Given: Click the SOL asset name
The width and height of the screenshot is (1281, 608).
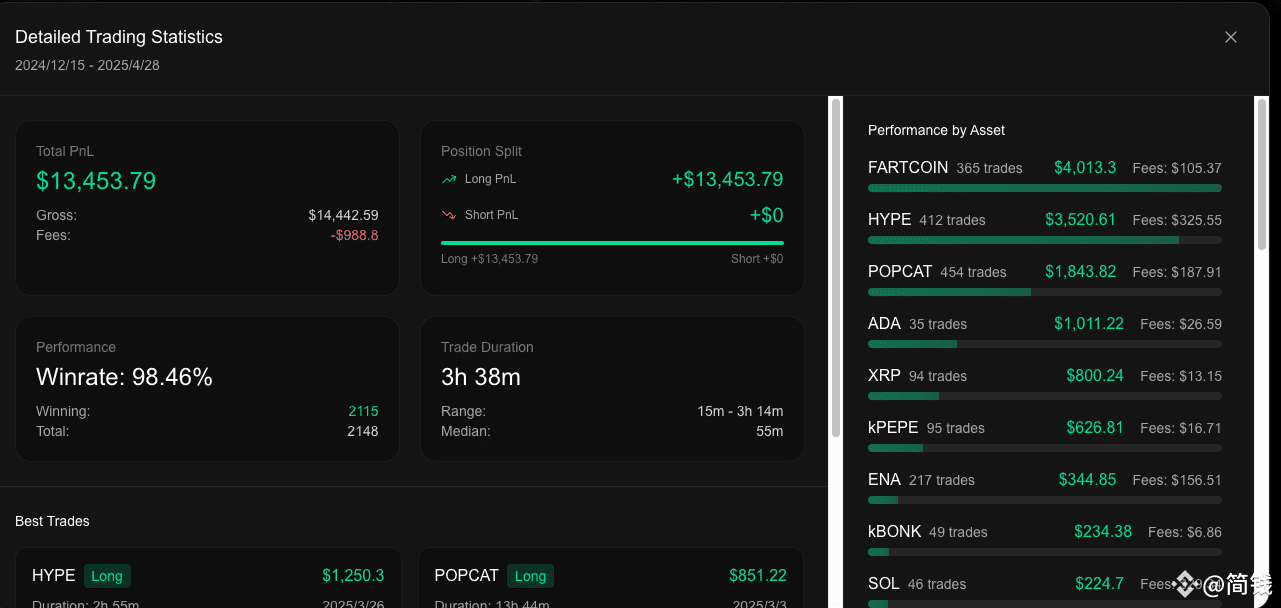Looking at the screenshot, I should 883,584.
